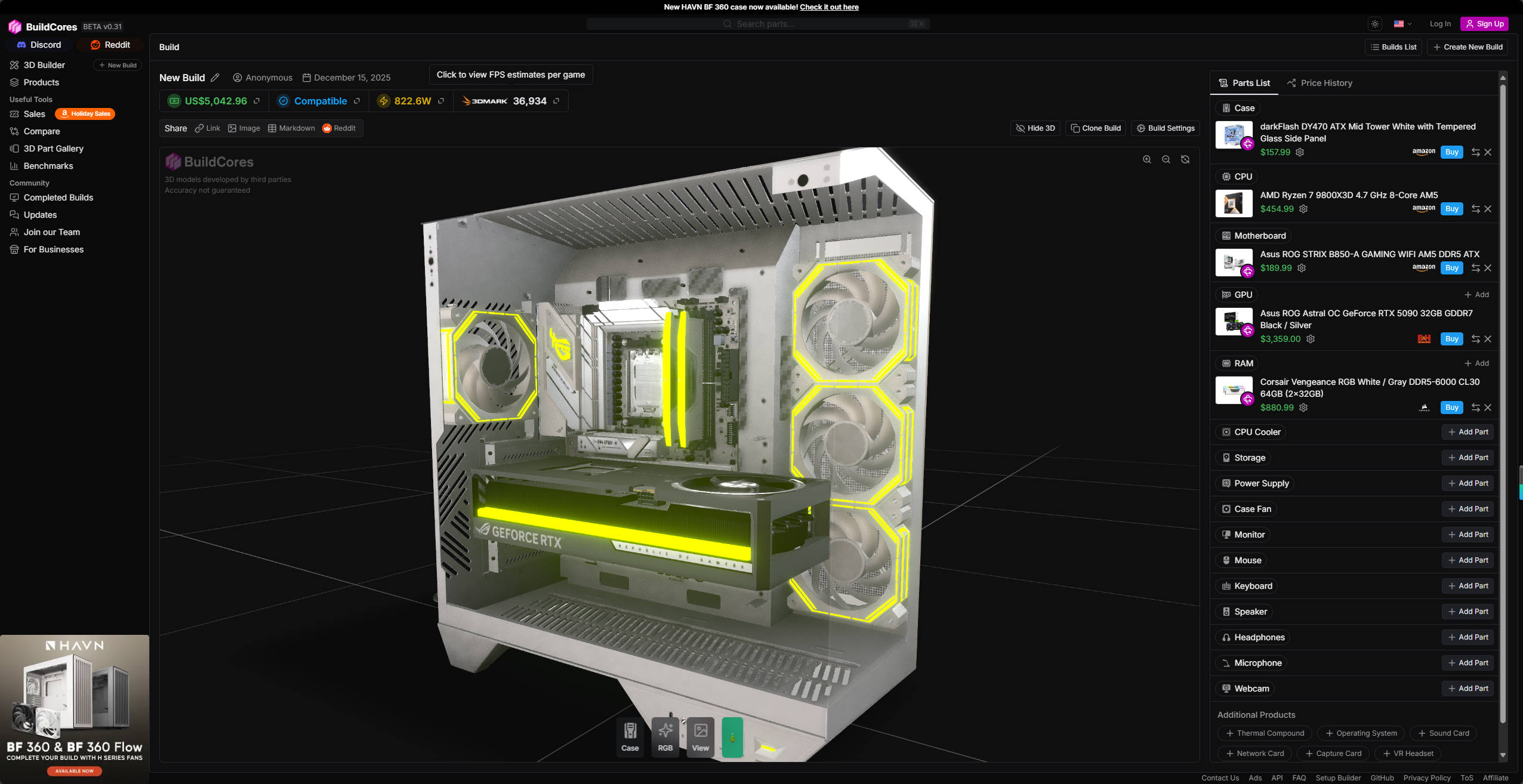The width and height of the screenshot is (1523, 784).
Task: Open the RGB lighting options
Action: (665, 736)
